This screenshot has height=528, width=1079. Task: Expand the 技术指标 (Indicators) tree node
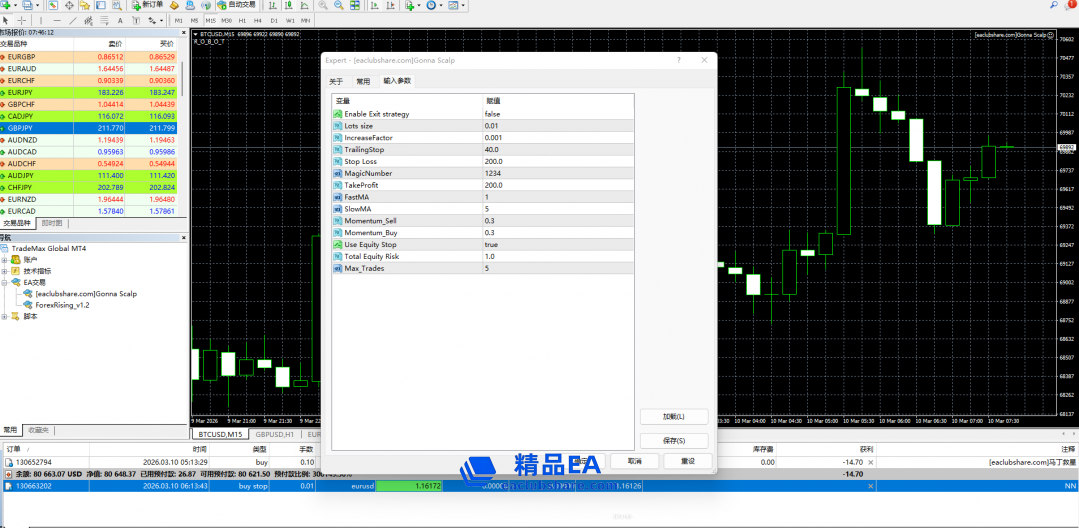pos(5,271)
